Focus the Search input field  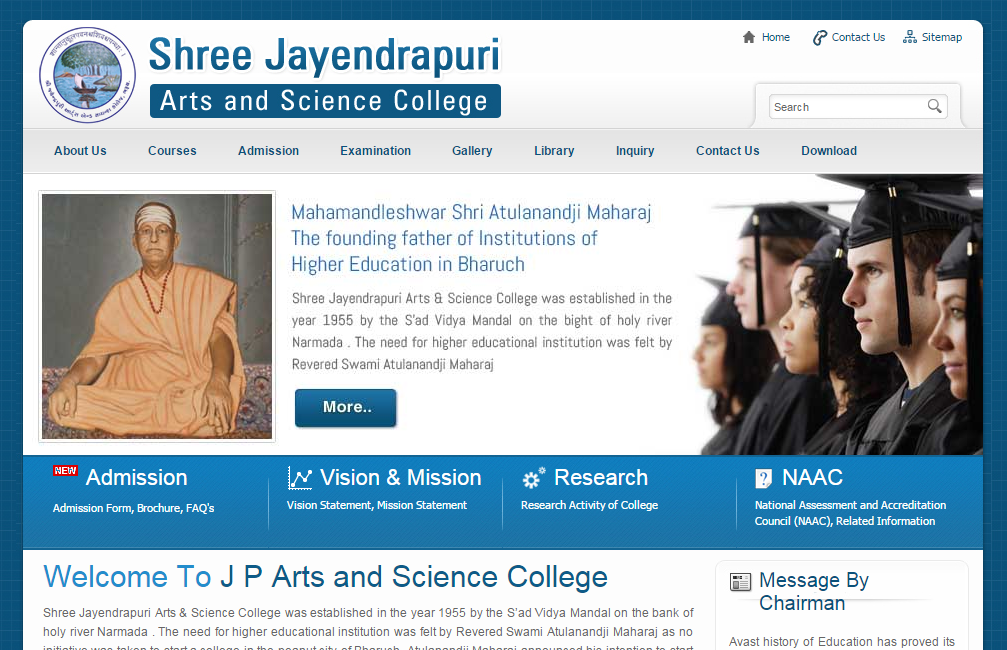coord(848,107)
